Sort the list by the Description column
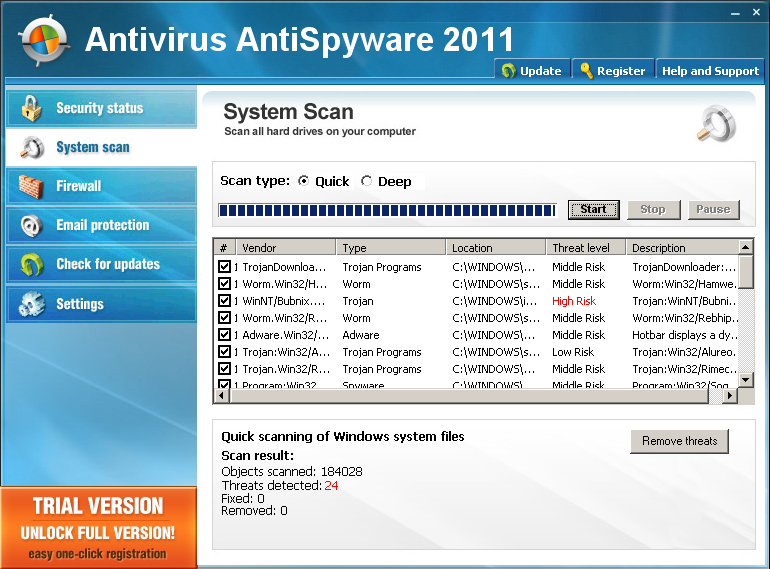This screenshot has width=770, height=569. (x=683, y=248)
